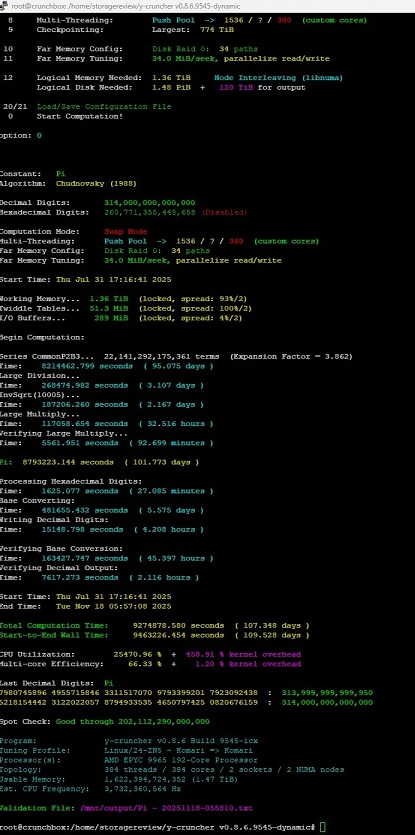415x835 pixels.
Task: Select '481655.432 seconds' time value
Action: 85,510
